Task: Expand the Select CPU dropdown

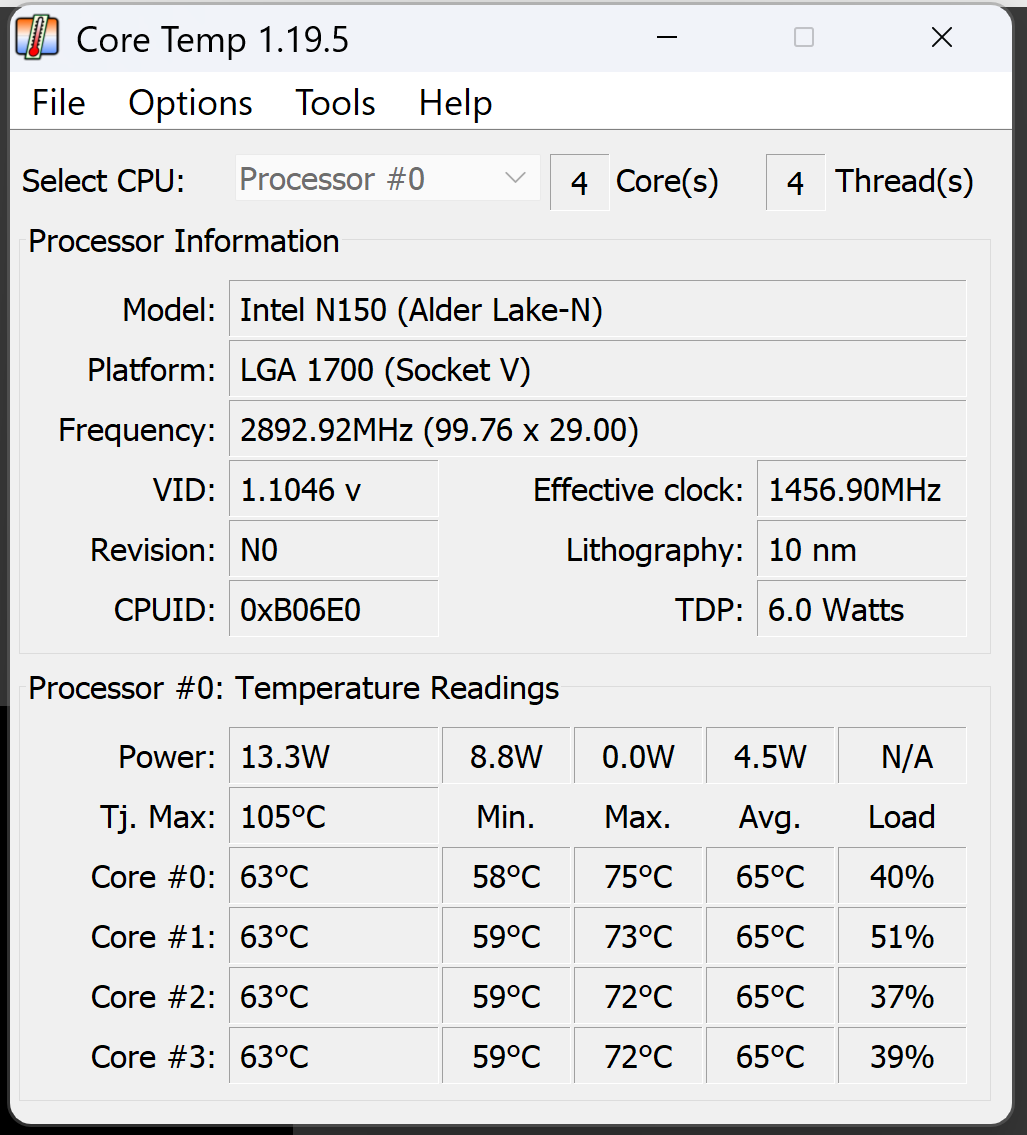Action: pos(386,179)
